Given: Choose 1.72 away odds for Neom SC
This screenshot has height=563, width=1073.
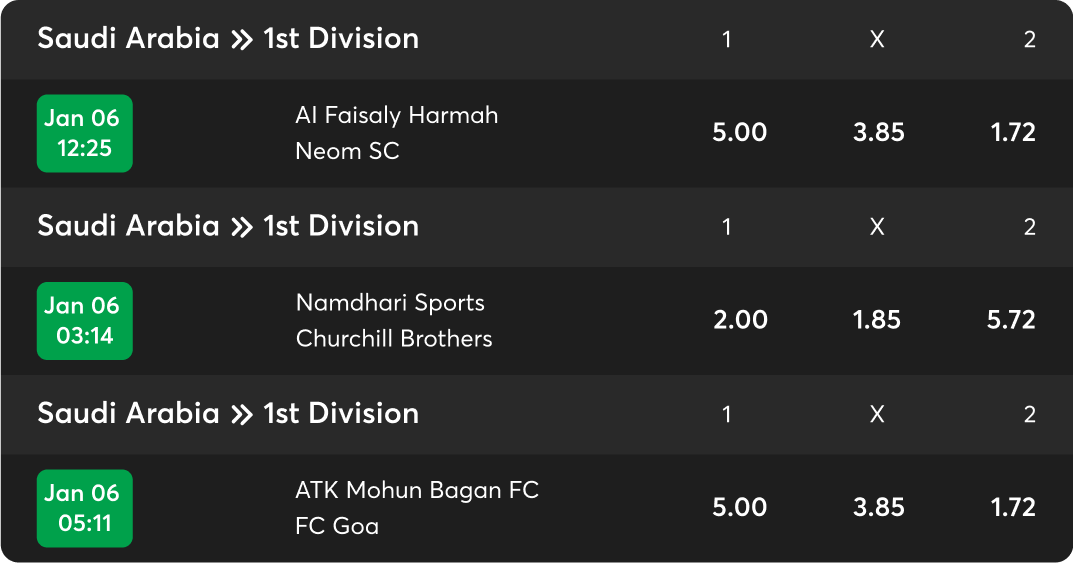Looking at the screenshot, I should coord(1013,133).
